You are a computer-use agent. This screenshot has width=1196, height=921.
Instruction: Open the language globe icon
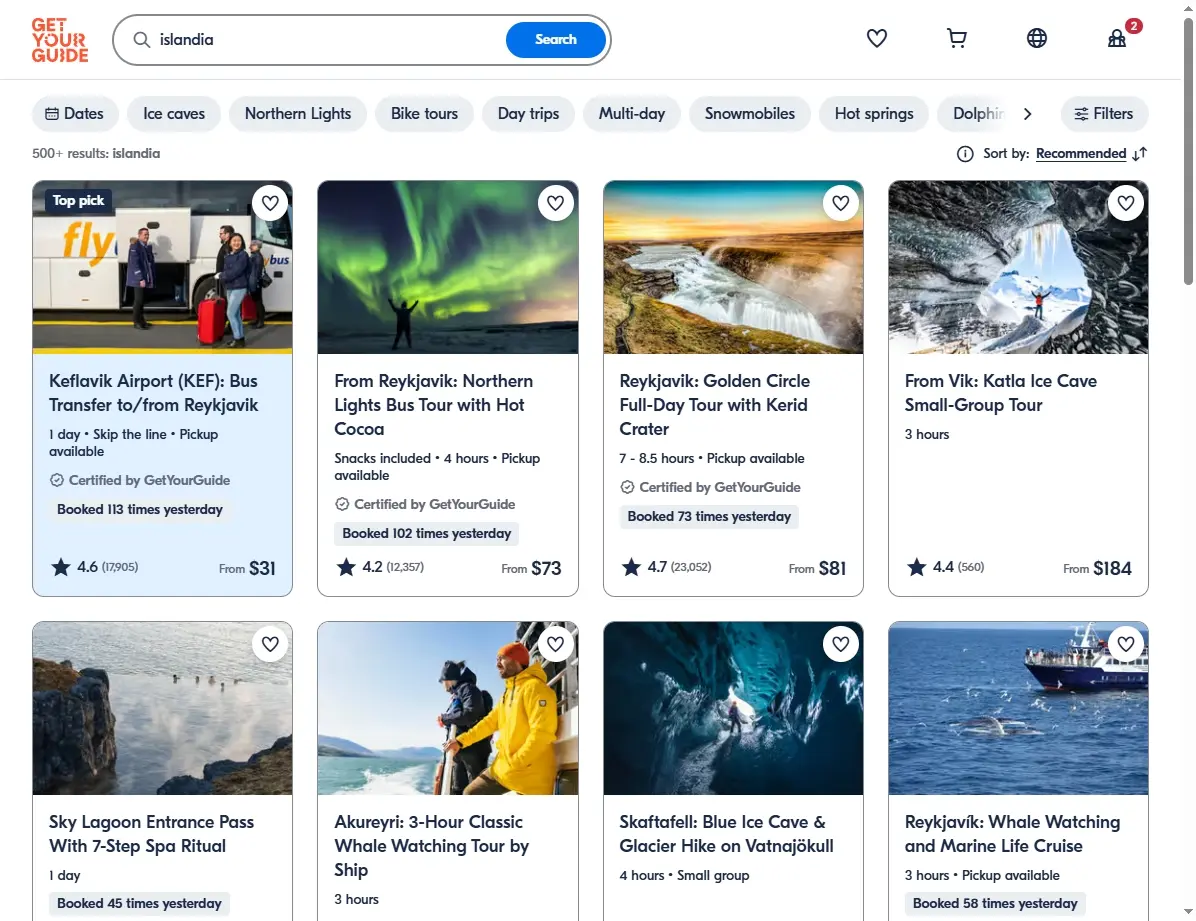coord(1037,38)
